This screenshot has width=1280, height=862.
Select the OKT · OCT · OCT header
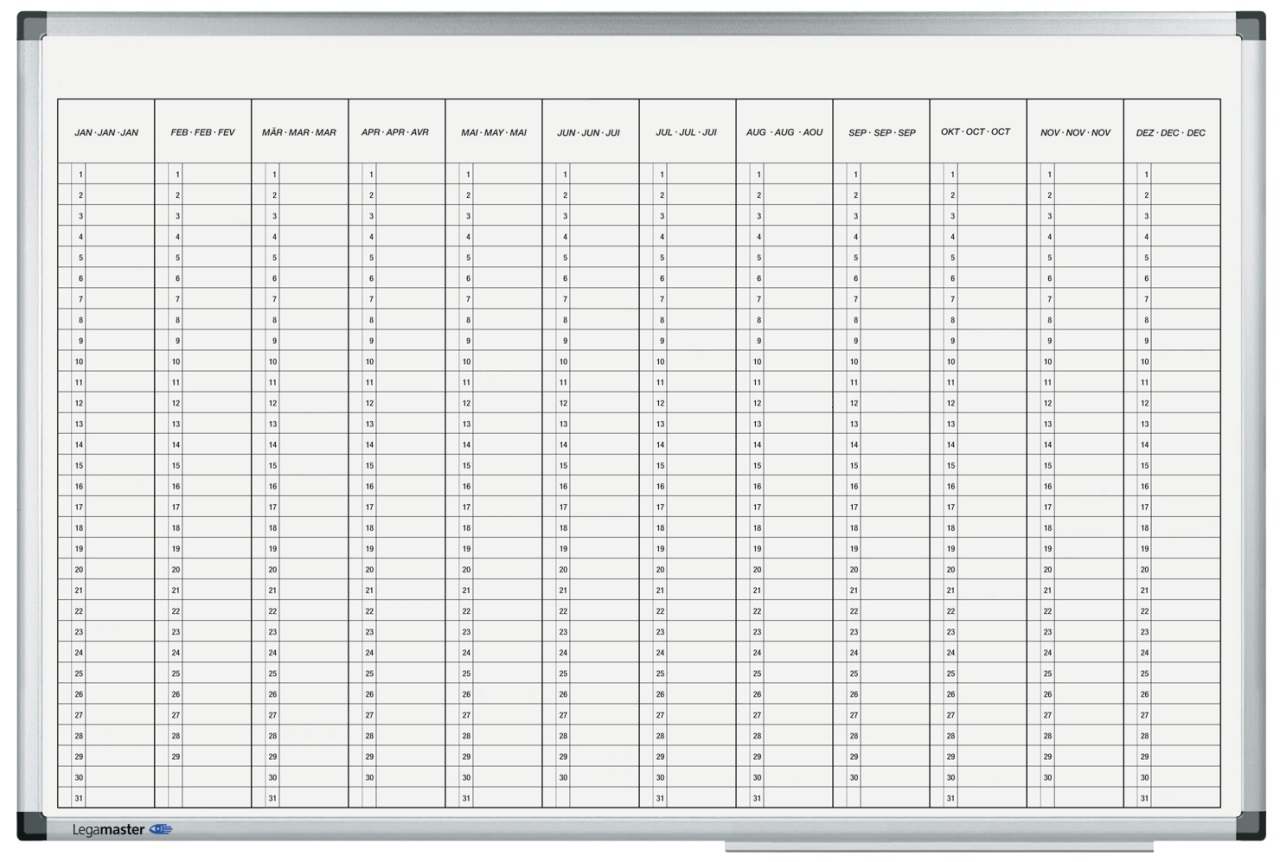point(976,131)
